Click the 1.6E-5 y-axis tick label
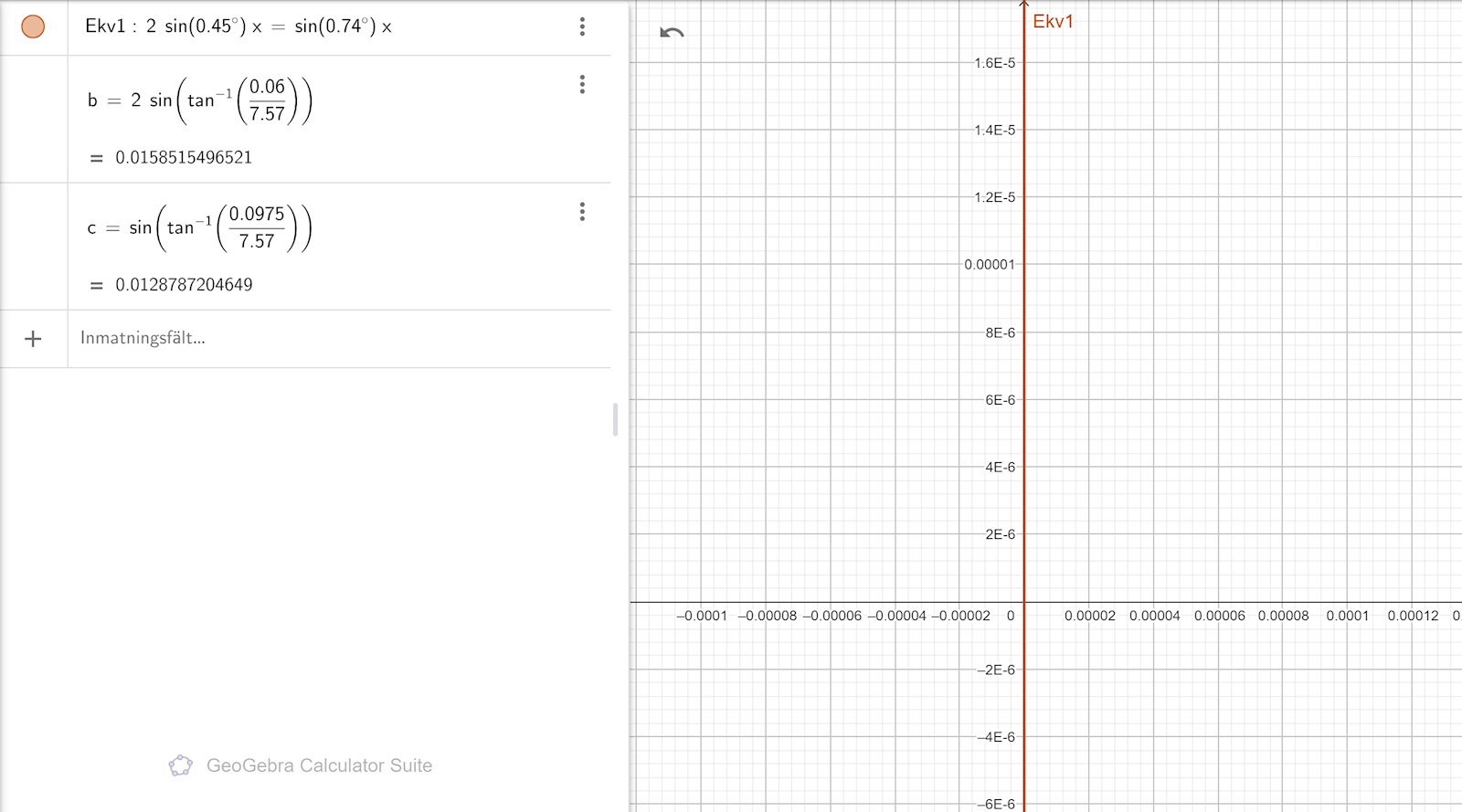 (994, 63)
